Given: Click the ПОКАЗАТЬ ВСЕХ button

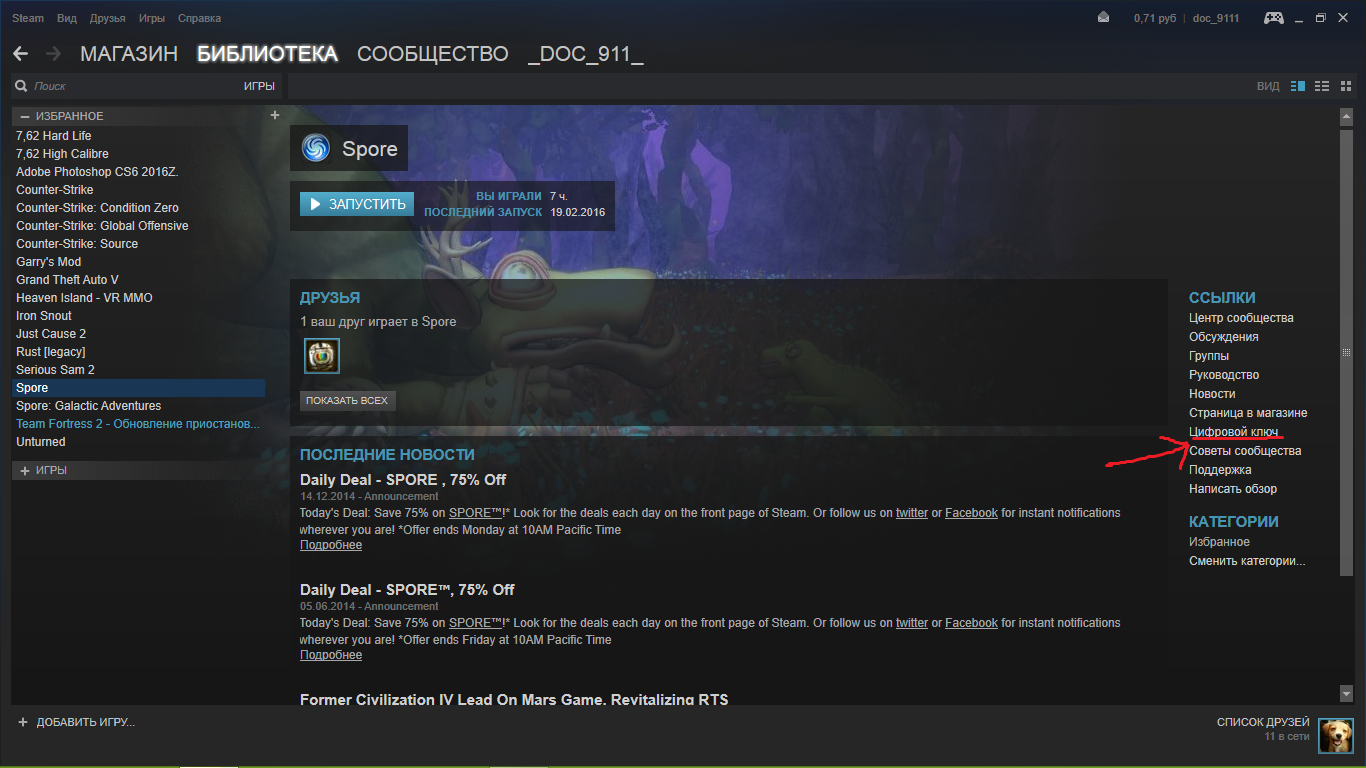Looking at the screenshot, I should click(347, 401).
